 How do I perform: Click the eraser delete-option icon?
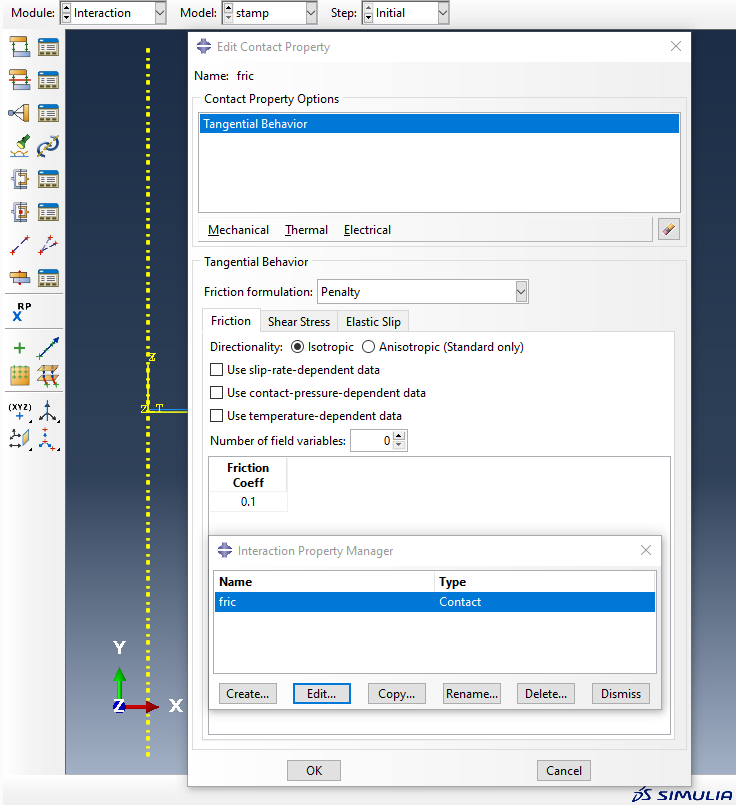point(669,229)
